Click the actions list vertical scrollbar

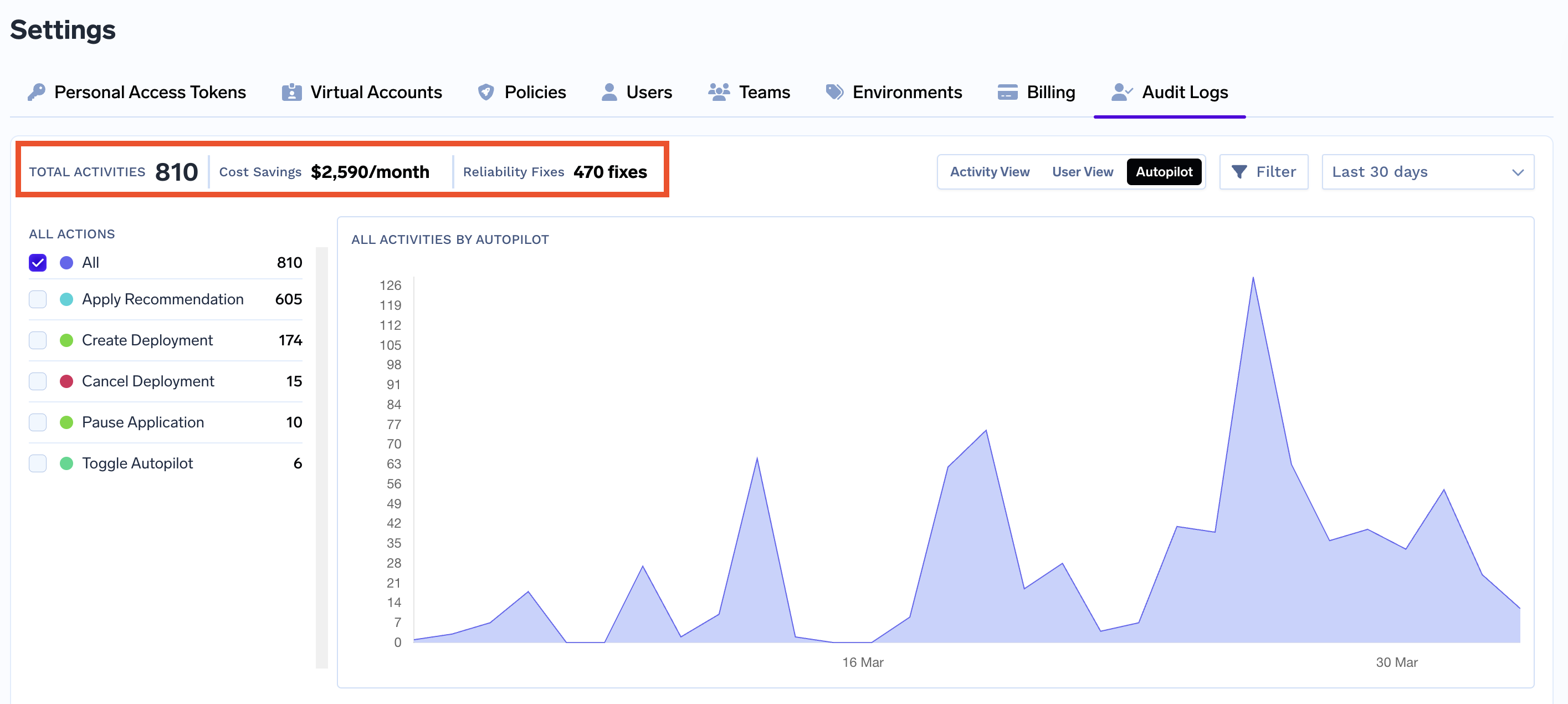pyautogui.click(x=321, y=457)
